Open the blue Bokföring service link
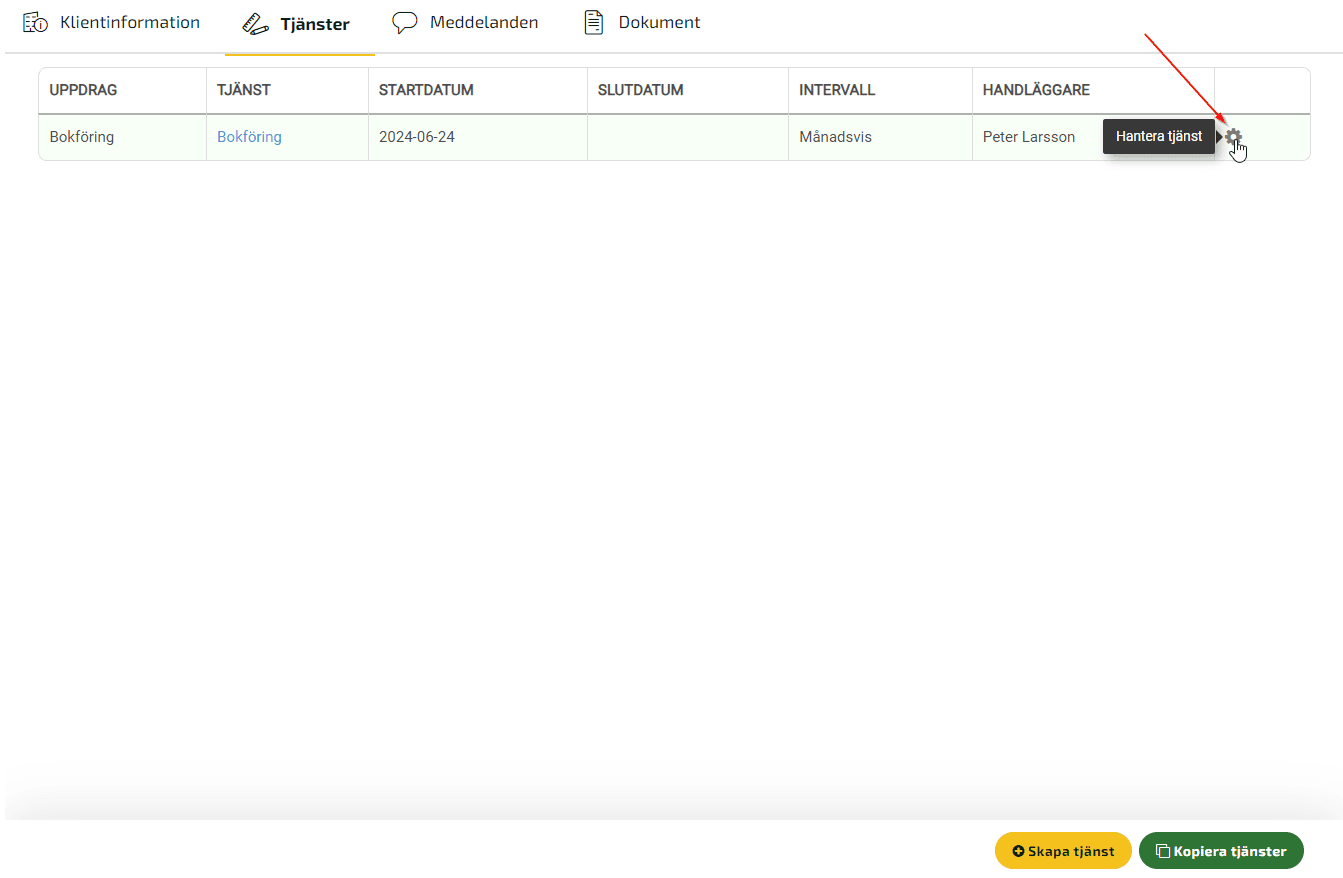Screen dimensions: 1343x878 pos(249,137)
